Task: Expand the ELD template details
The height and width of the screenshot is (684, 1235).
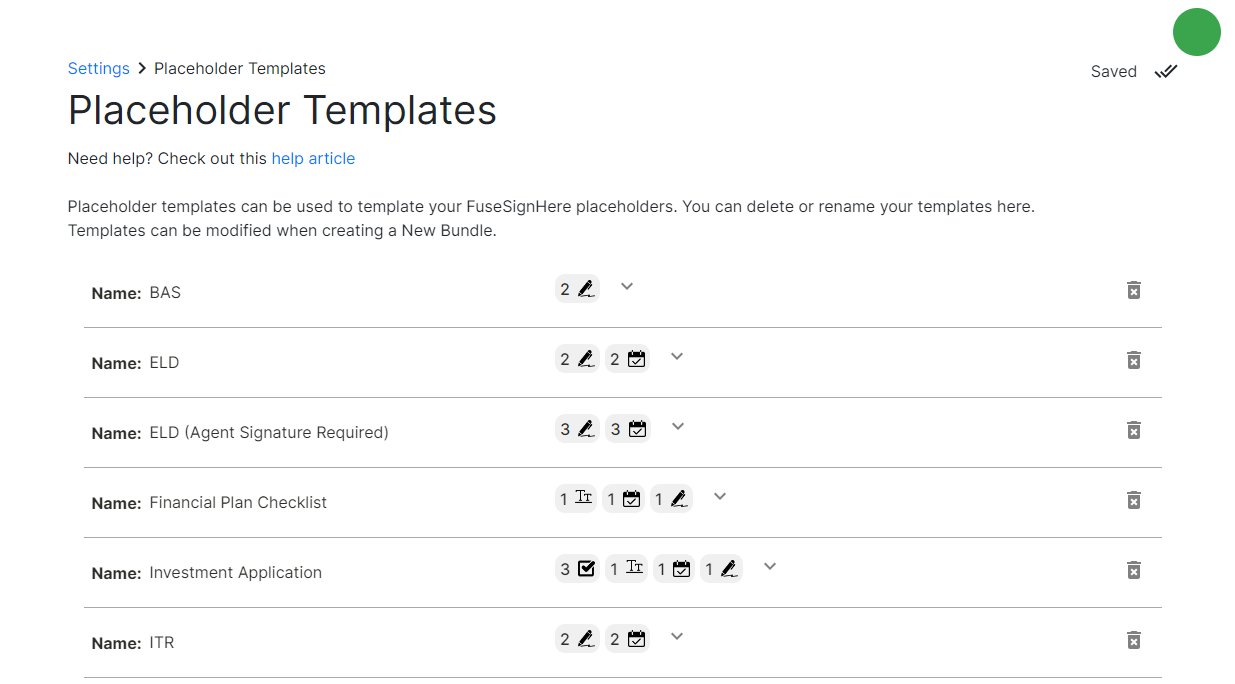Action: click(677, 357)
